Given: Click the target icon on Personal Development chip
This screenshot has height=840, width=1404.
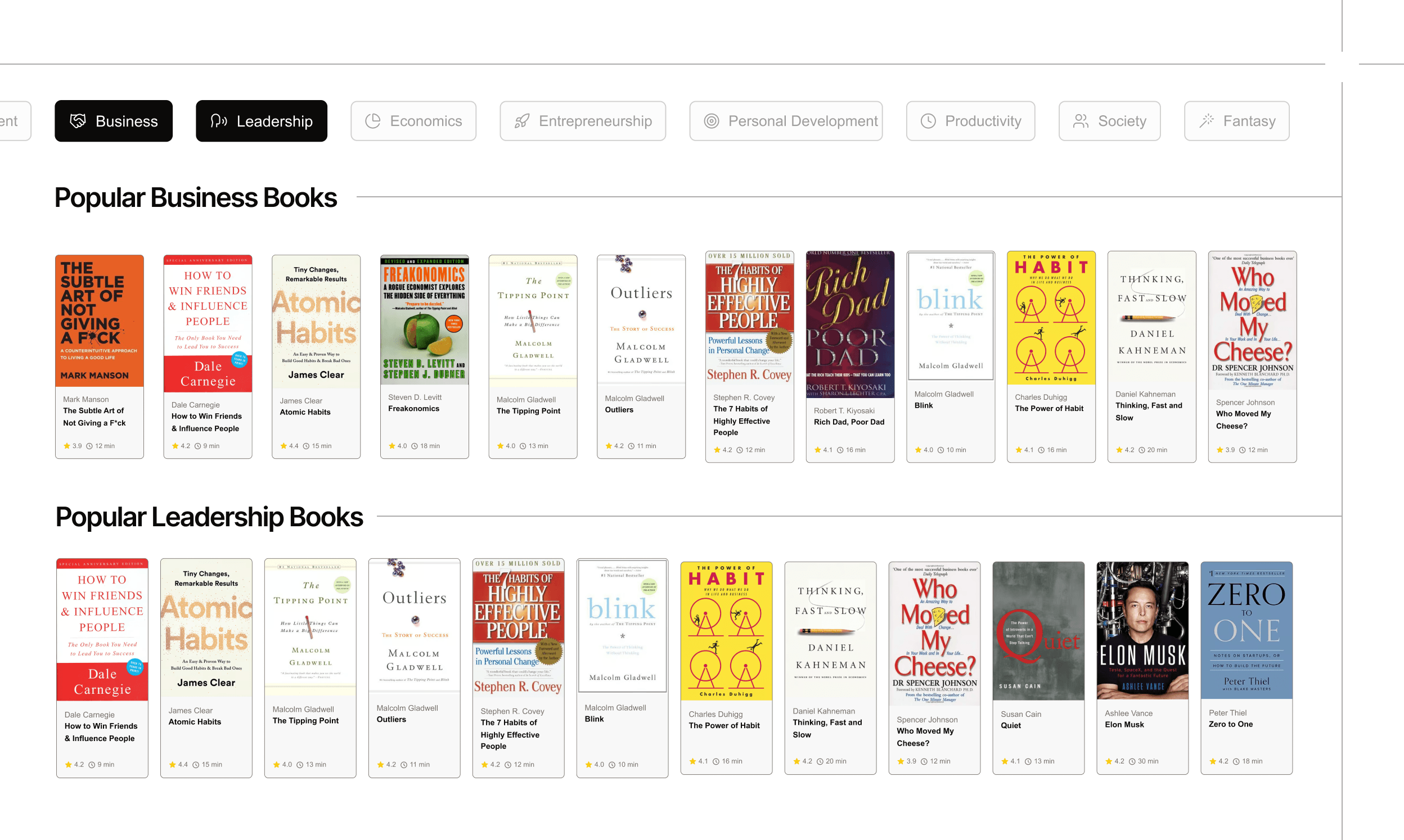Looking at the screenshot, I should (711, 120).
